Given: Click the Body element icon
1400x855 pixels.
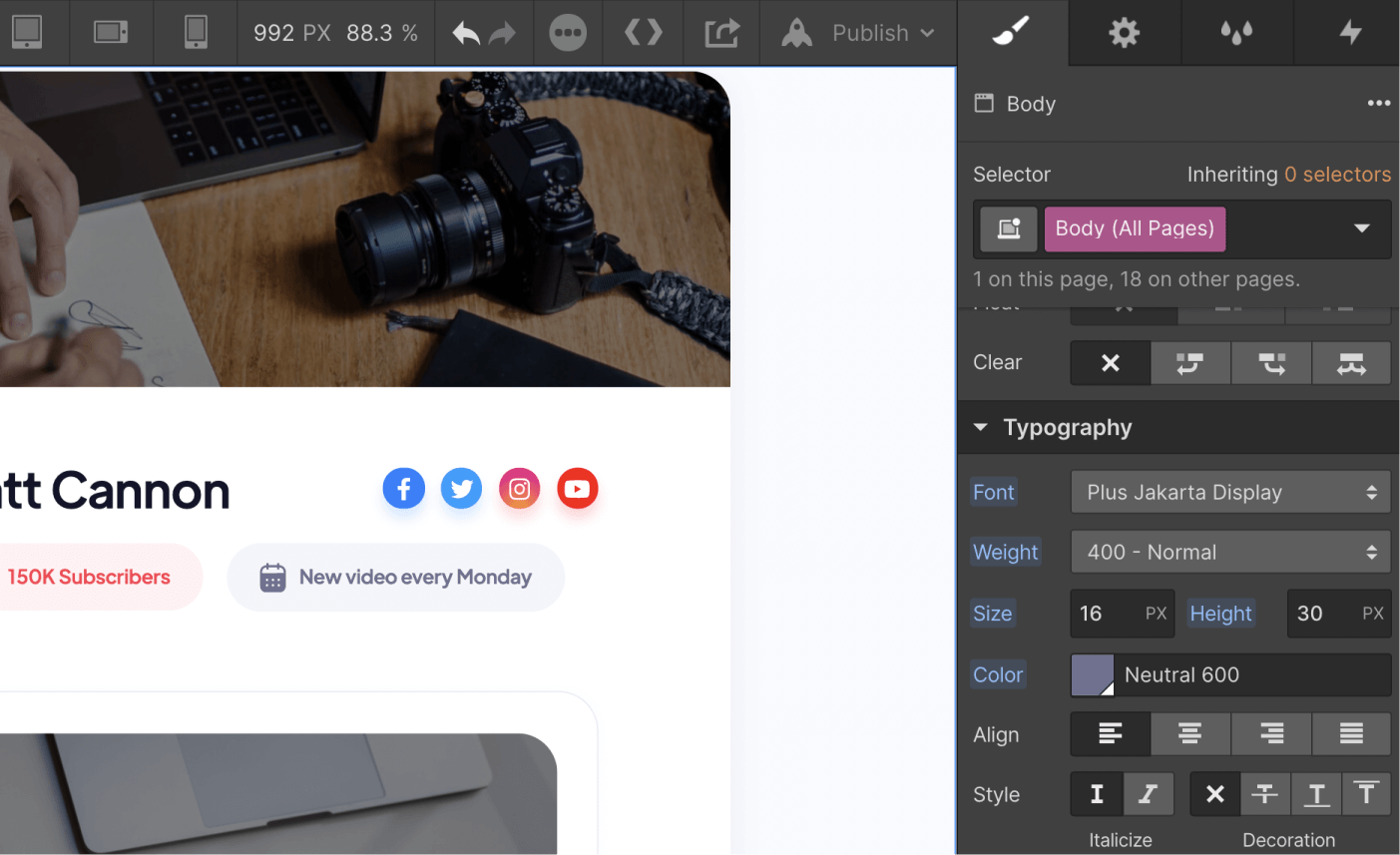Looking at the screenshot, I should pyautogui.click(x=984, y=103).
